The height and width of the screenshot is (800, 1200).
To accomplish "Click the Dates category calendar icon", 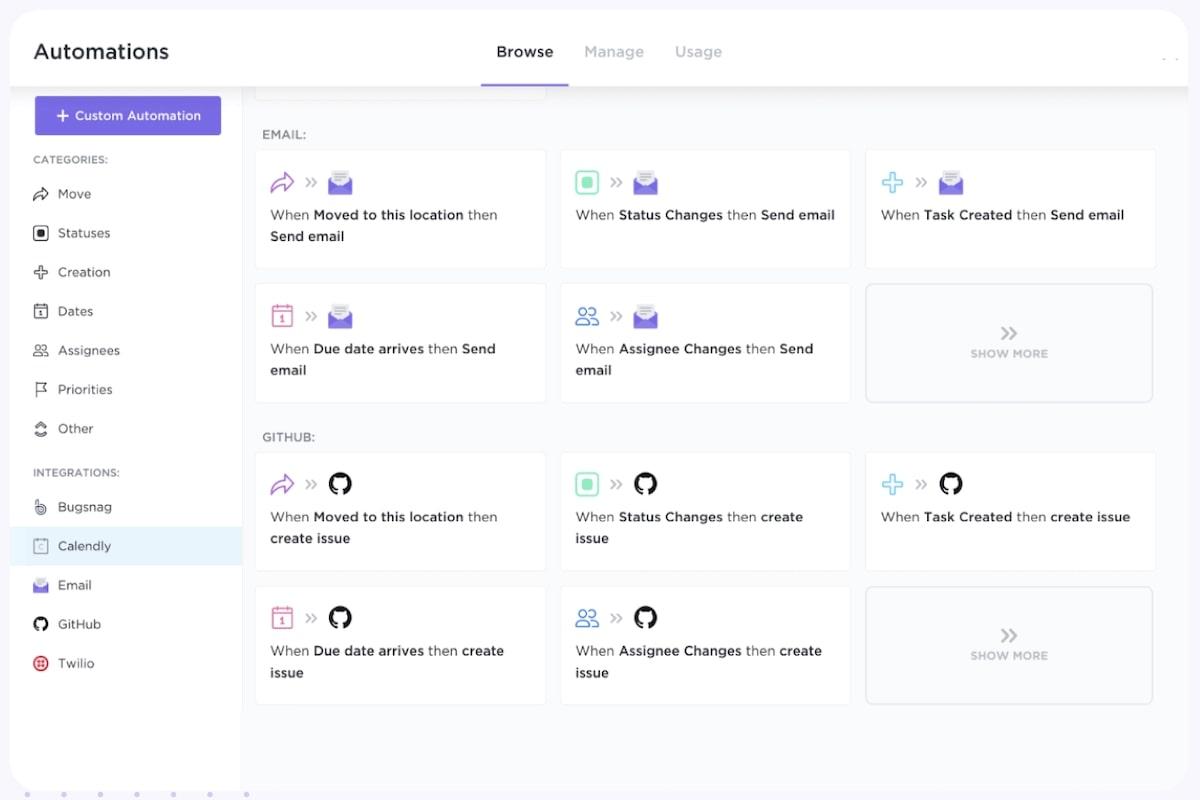I will click(x=41, y=311).
